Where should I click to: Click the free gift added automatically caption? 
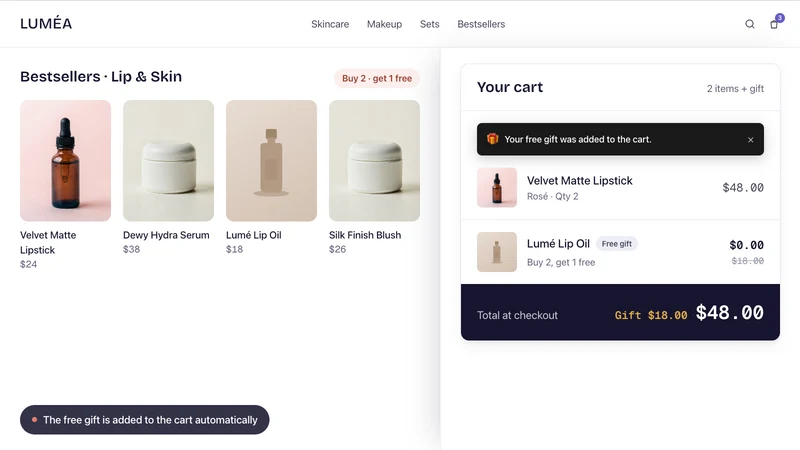pyautogui.click(x=144, y=420)
